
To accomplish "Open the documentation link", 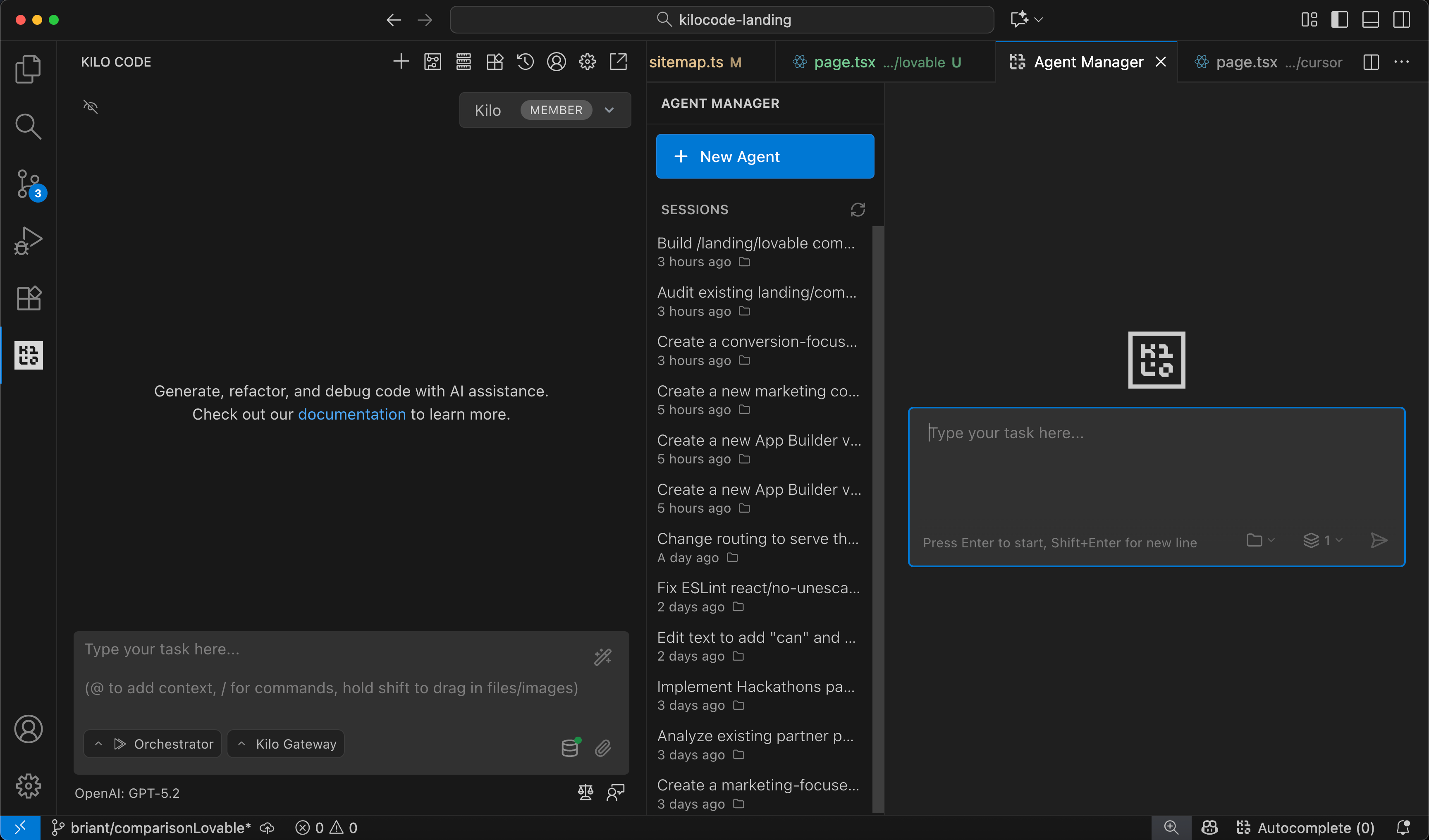I will (351, 414).
